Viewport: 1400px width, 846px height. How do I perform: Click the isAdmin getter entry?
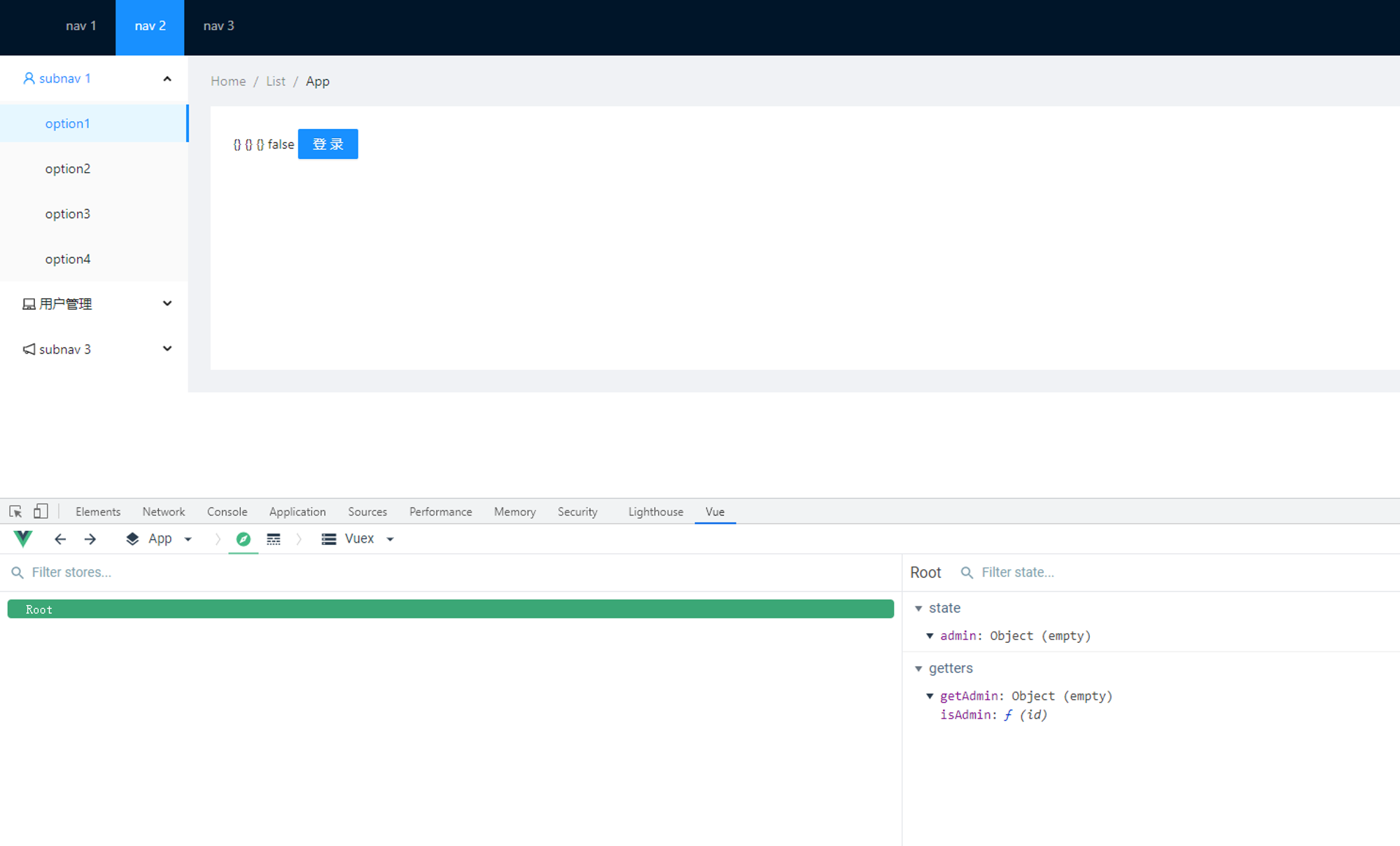993,715
